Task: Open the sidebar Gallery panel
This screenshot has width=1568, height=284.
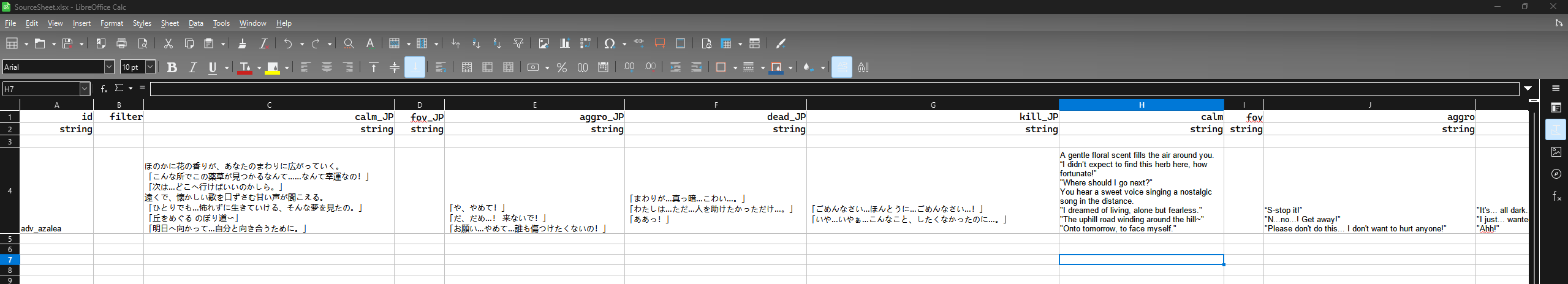Action: click(1556, 152)
